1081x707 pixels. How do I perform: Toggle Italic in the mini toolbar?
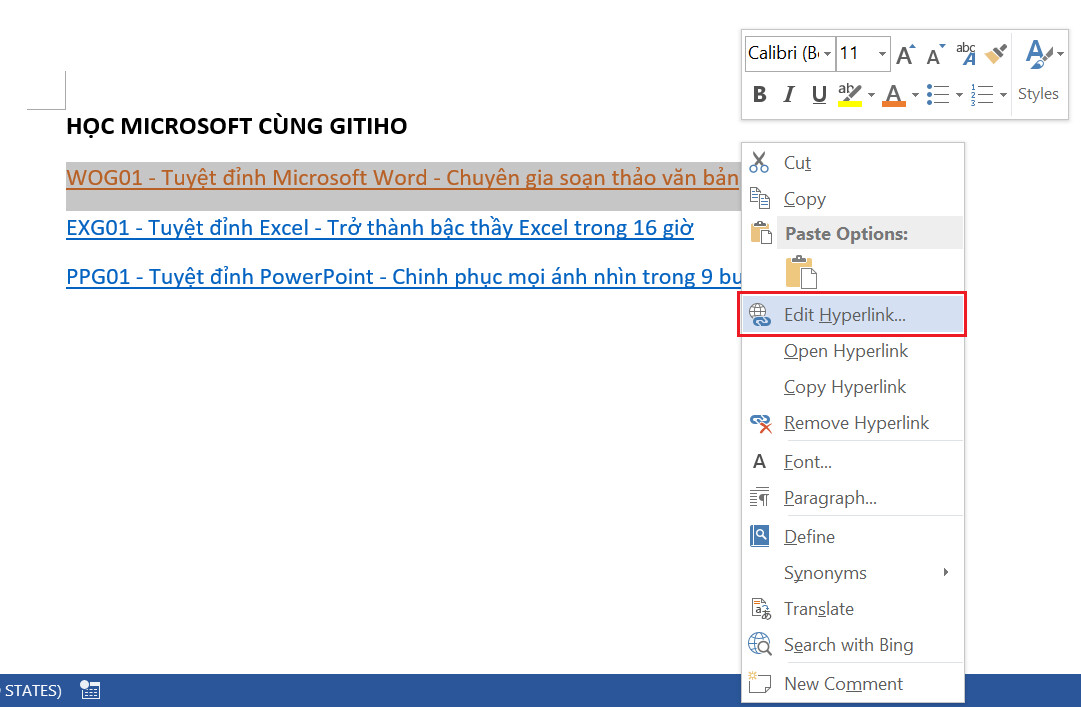[x=789, y=94]
